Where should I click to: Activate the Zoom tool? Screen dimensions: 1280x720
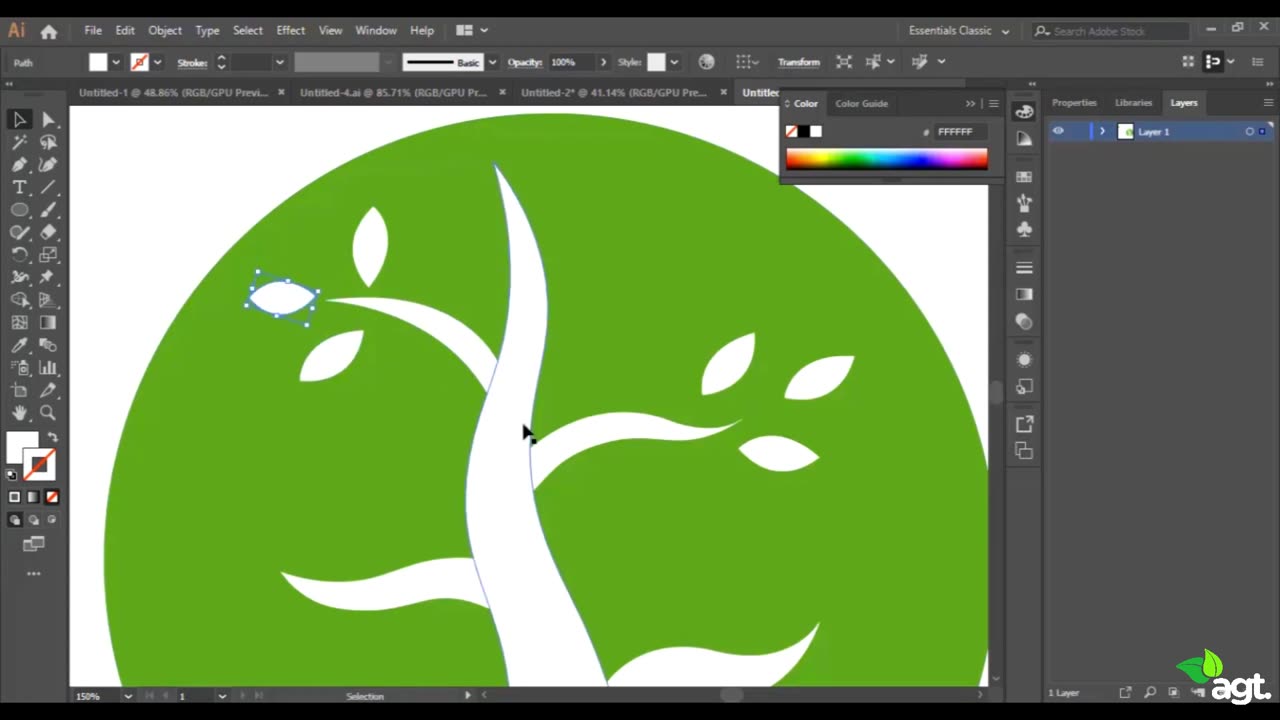coord(48,412)
